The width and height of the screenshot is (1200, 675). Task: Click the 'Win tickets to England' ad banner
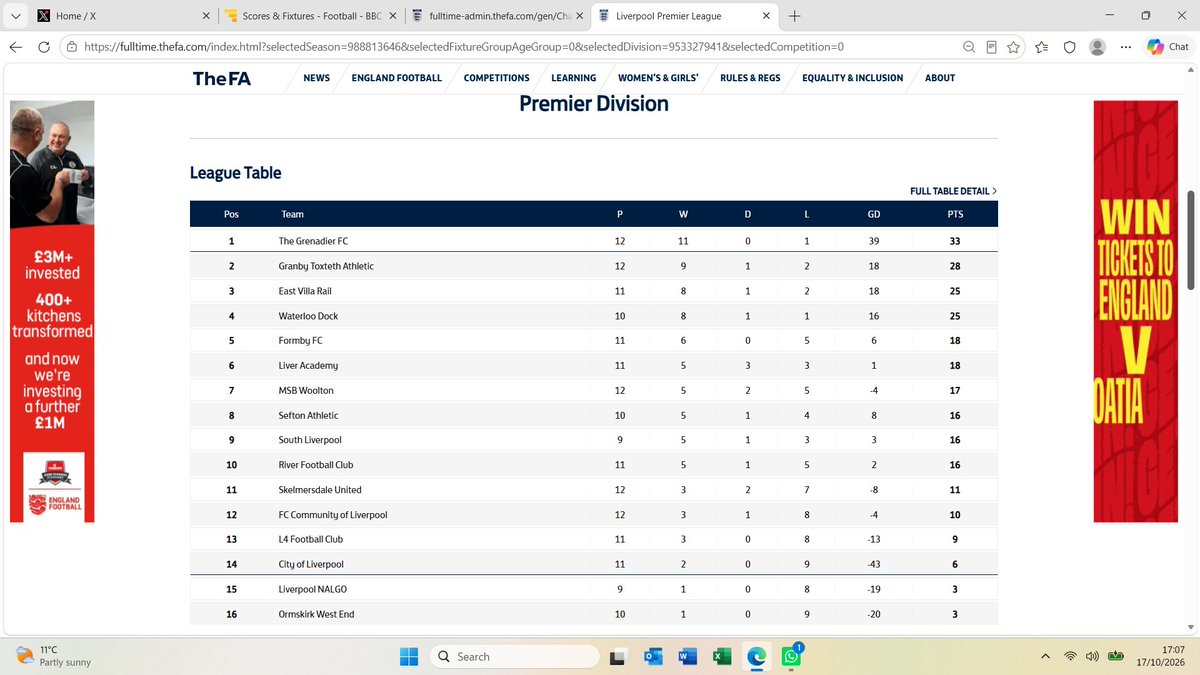pyautogui.click(x=1136, y=311)
